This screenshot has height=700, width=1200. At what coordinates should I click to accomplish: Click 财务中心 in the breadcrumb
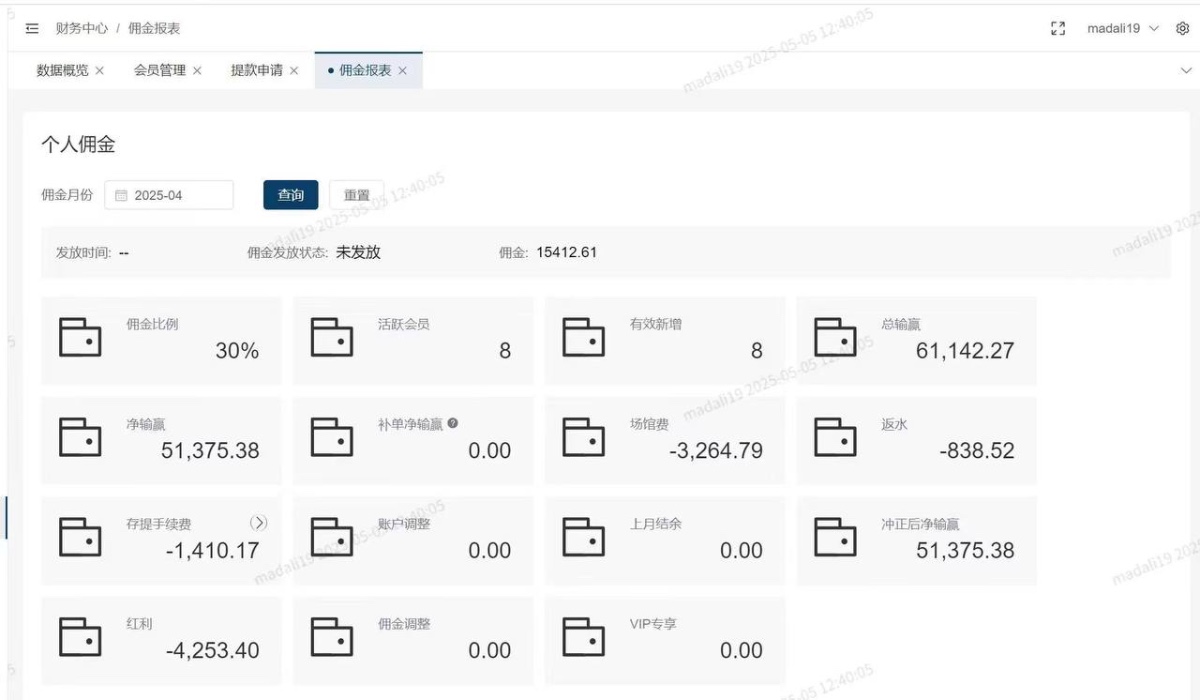pyautogui.click(x=81, y=28)
